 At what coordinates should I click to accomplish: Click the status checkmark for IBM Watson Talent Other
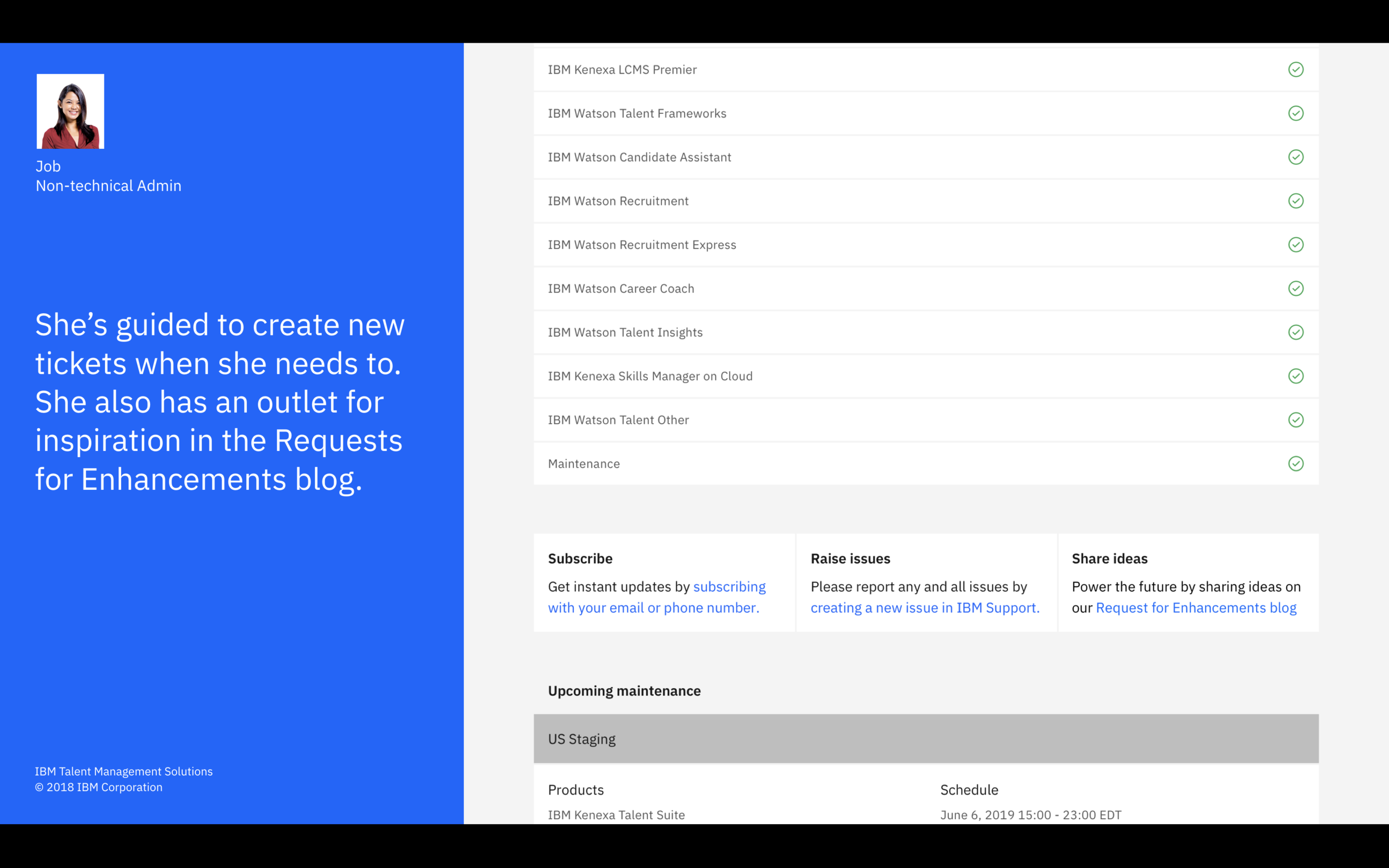(1296, 420)
